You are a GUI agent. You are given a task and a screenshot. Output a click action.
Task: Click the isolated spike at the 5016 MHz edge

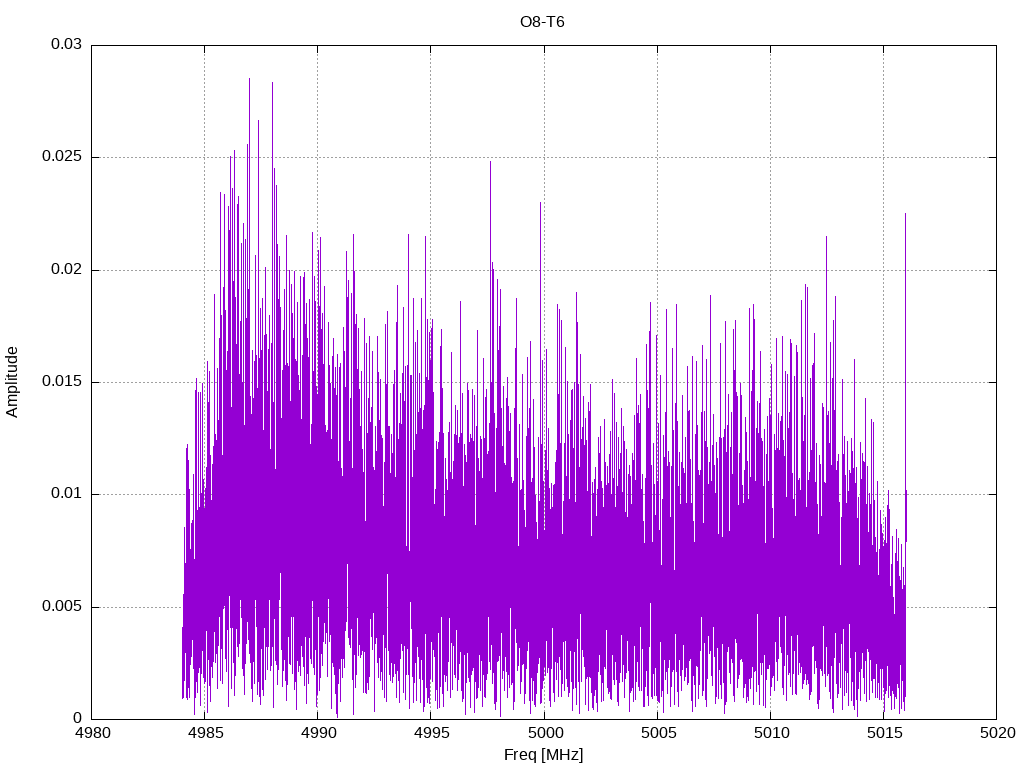click(905, 216)
